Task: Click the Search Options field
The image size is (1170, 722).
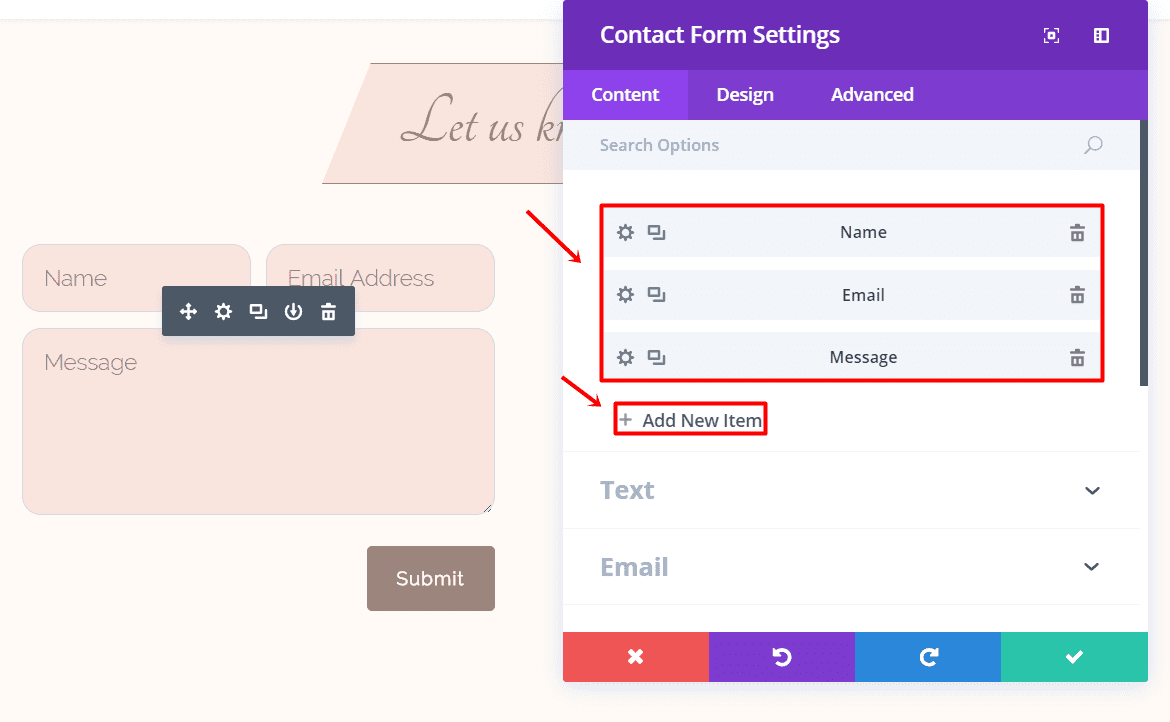Action: 830,145
